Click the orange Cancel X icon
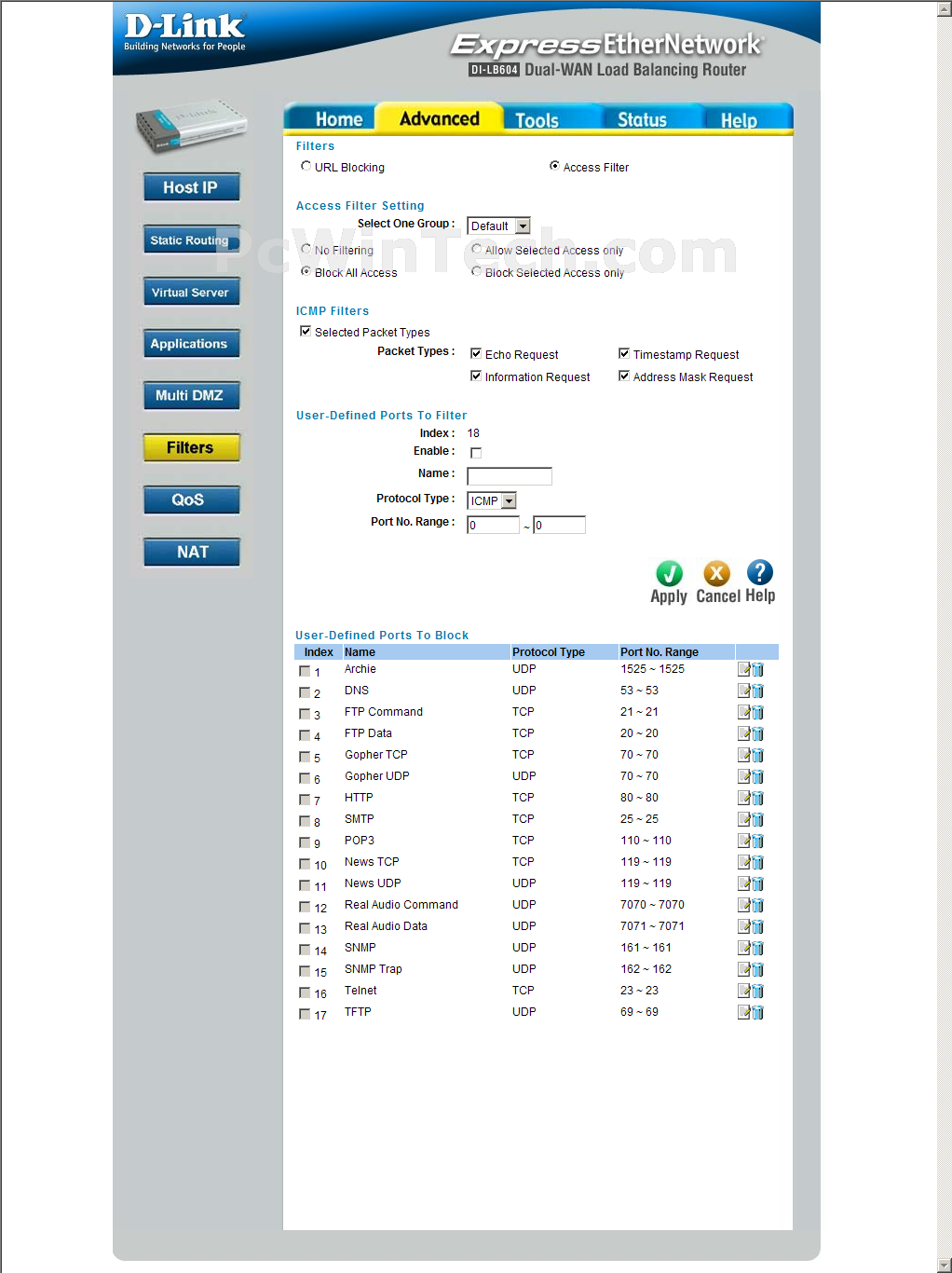Image resolution: width=952 pixels, height=1273 pixels. [x=716, y=573]
